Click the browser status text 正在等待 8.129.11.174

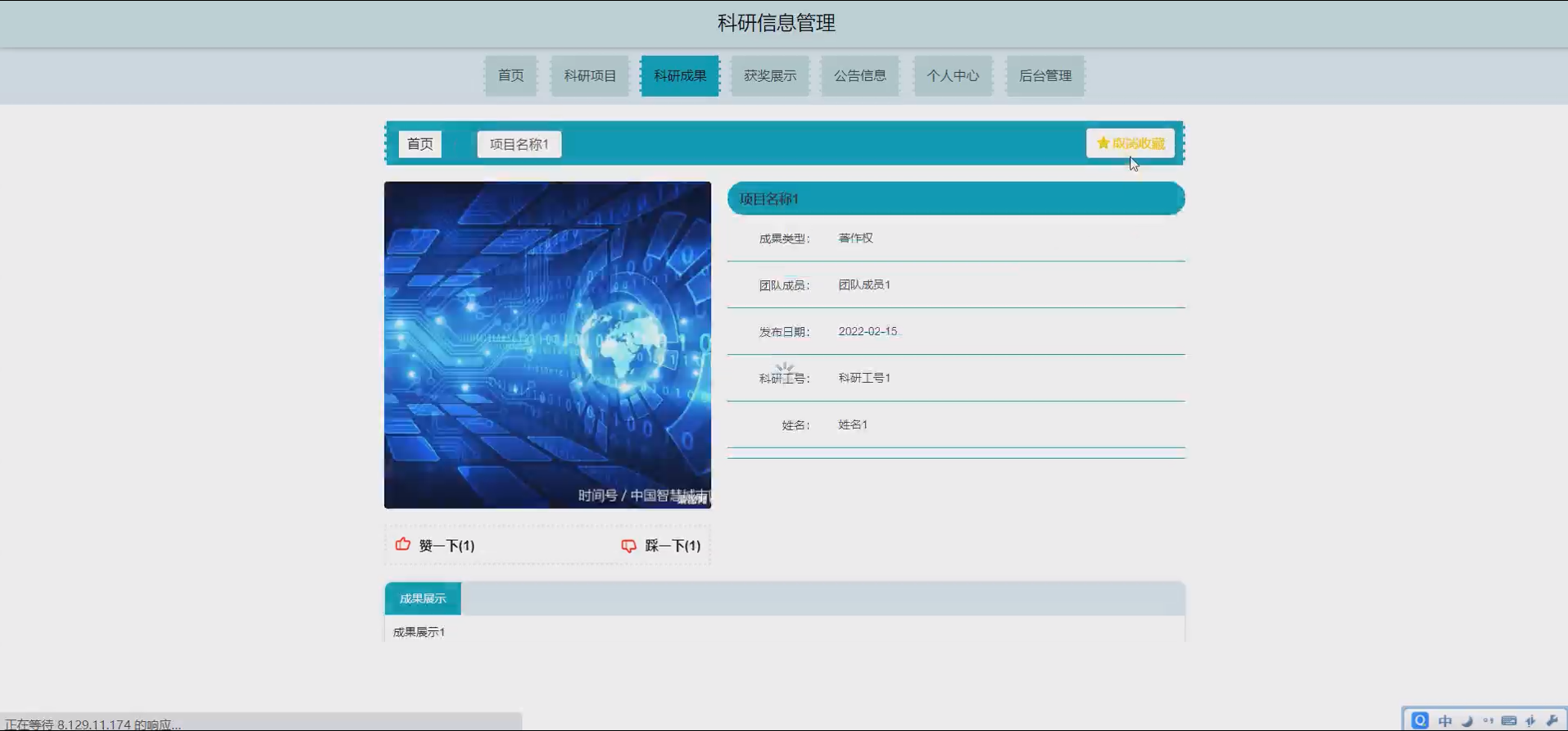coord(93,724)
